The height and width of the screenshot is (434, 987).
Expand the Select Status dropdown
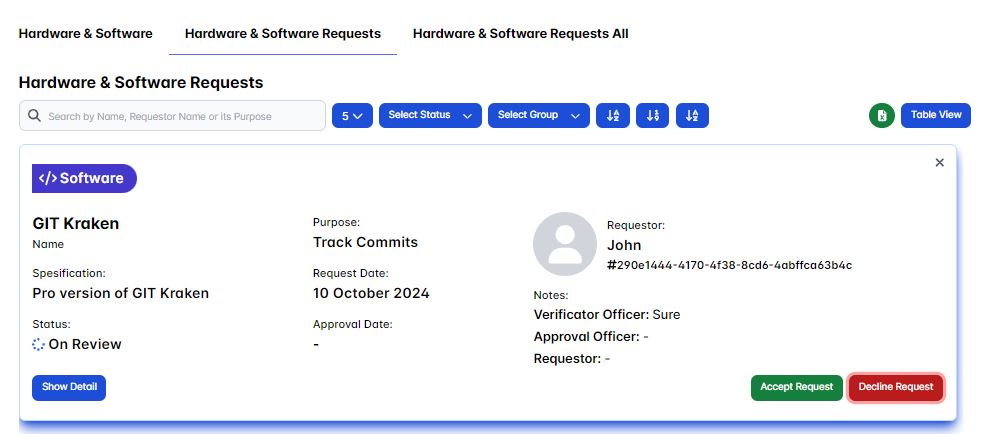[x=430, y=115]
